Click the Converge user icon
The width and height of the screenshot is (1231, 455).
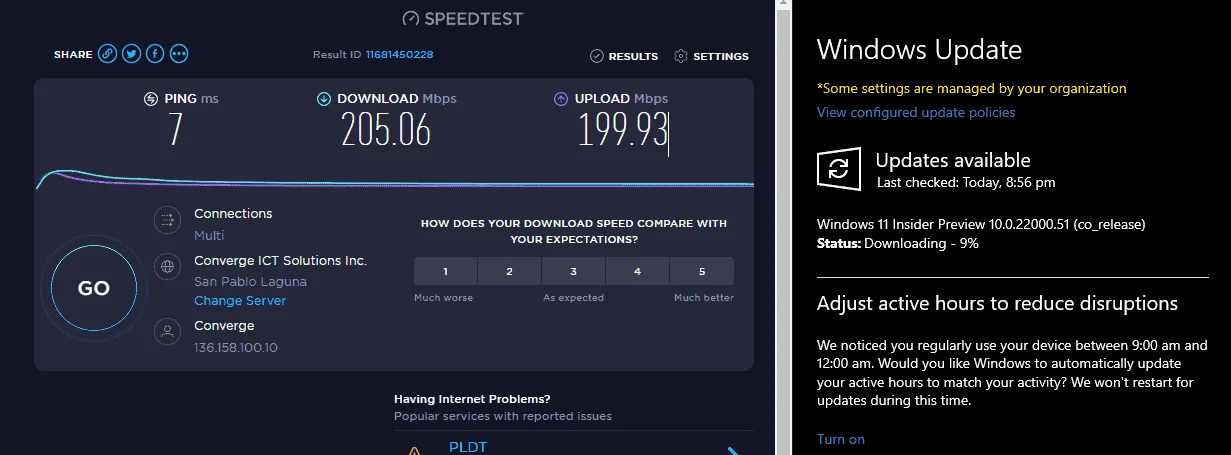[167, 331]
